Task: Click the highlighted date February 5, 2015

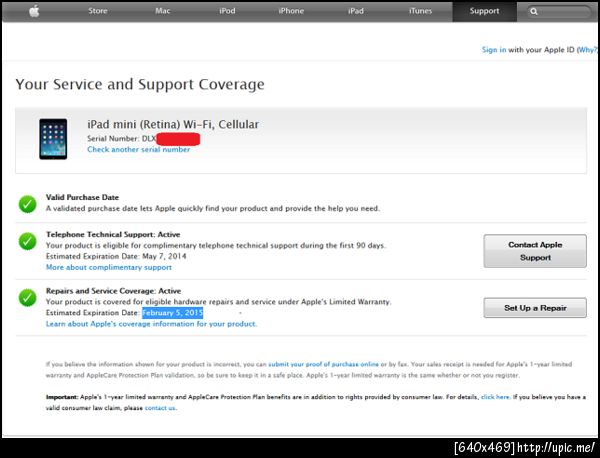Action: coord(172,313)
